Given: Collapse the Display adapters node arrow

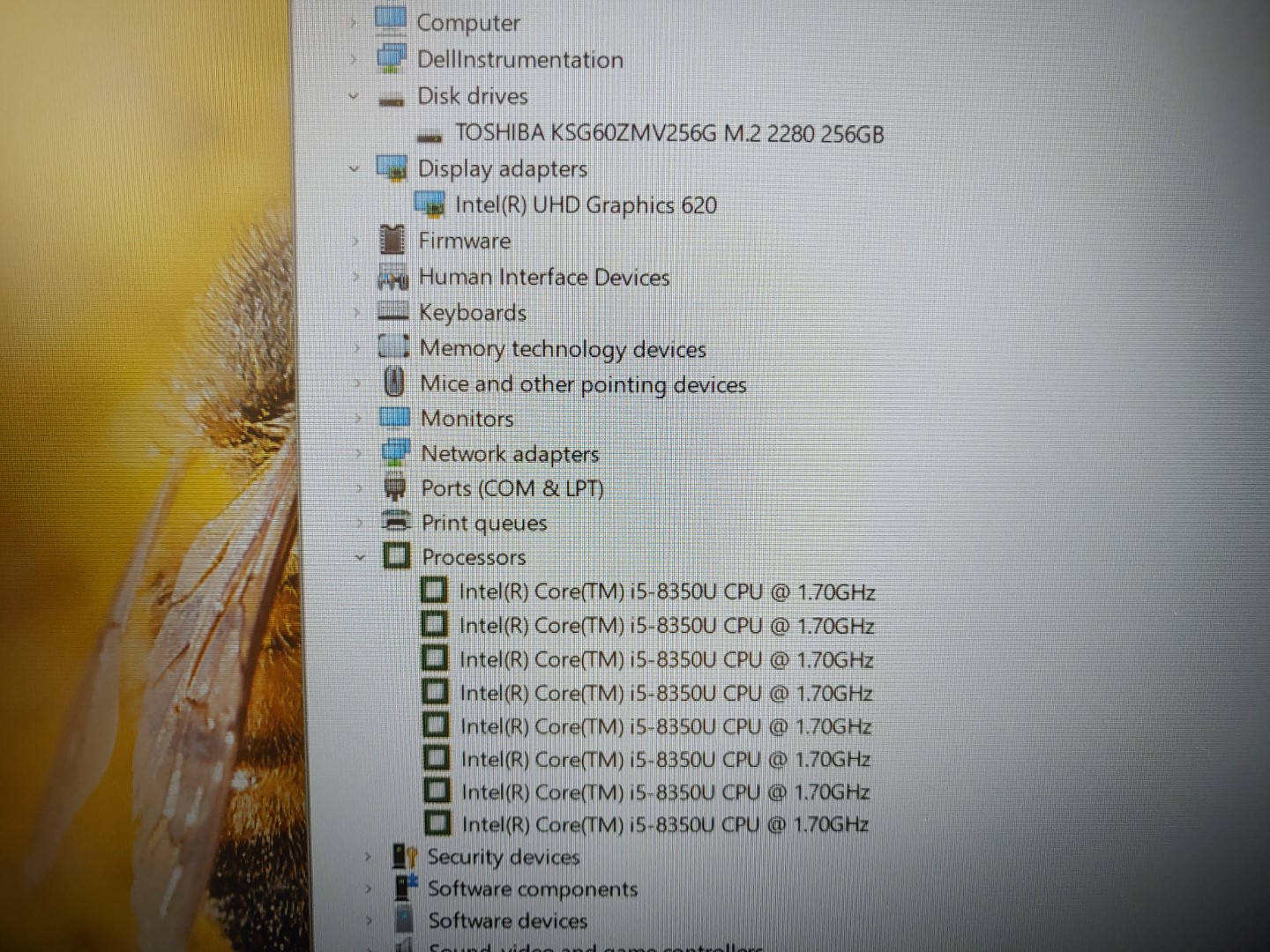Looking at the screenshot, I should coord(355,167).
